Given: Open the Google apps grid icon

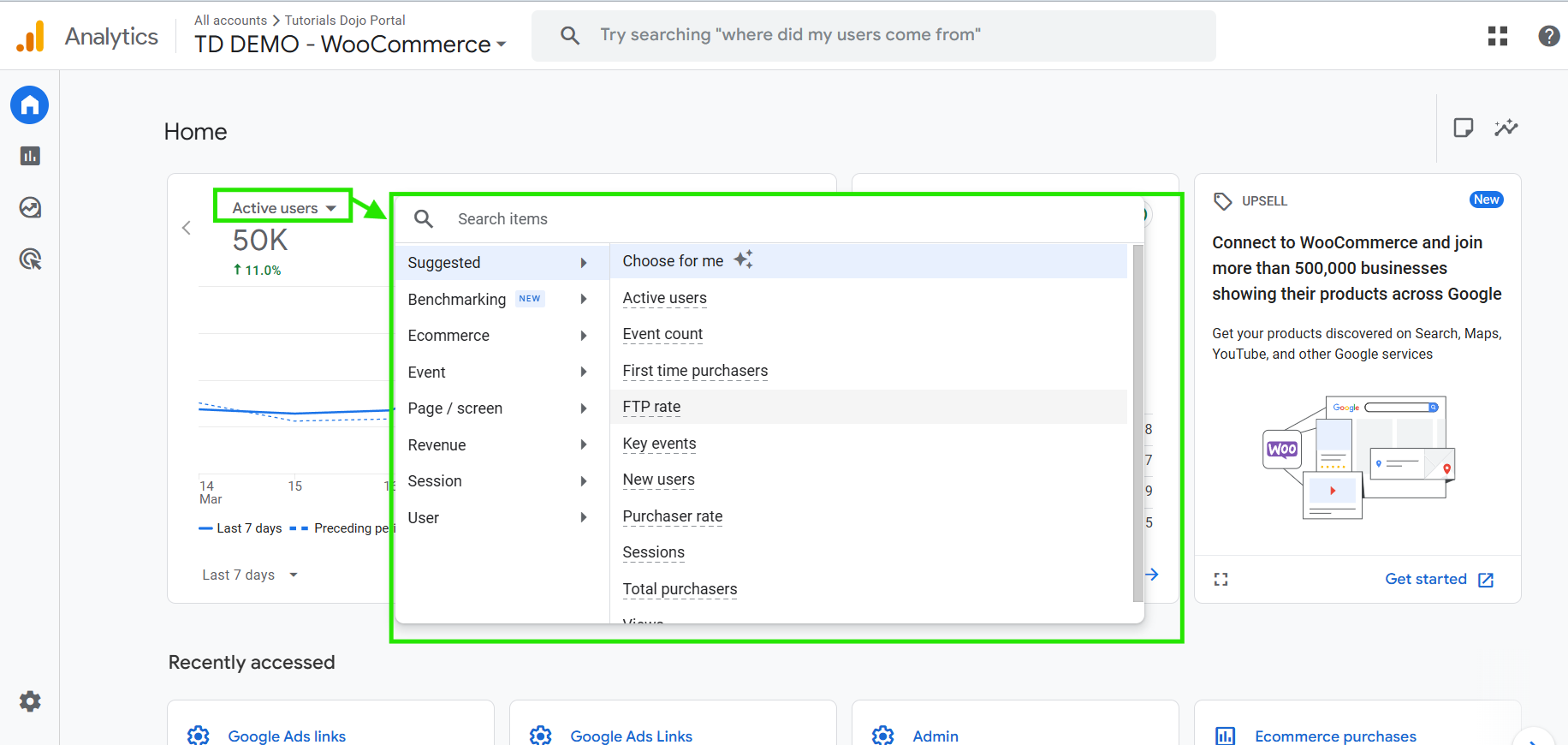Looking at the screenshot, I should tap(1498, 36).
